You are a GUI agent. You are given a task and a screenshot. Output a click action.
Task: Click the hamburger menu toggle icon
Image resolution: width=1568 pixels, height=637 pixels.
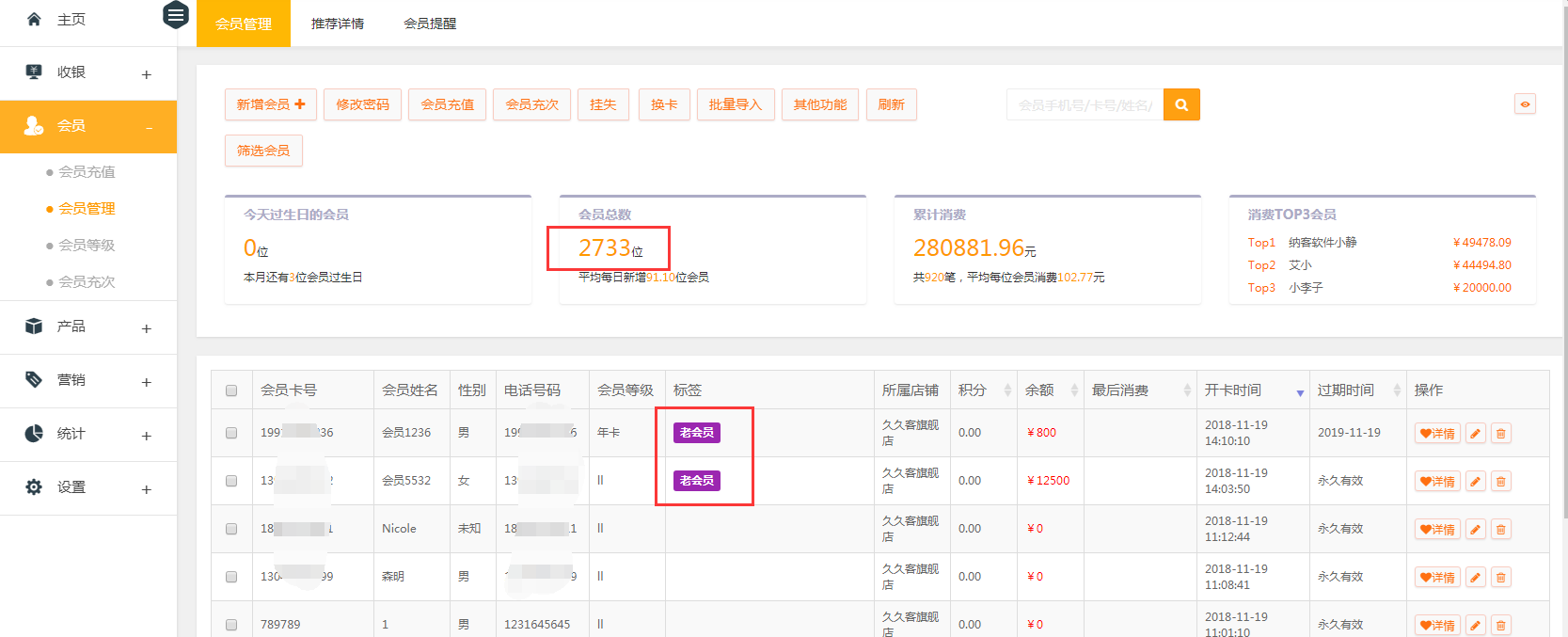coord(176,15)
